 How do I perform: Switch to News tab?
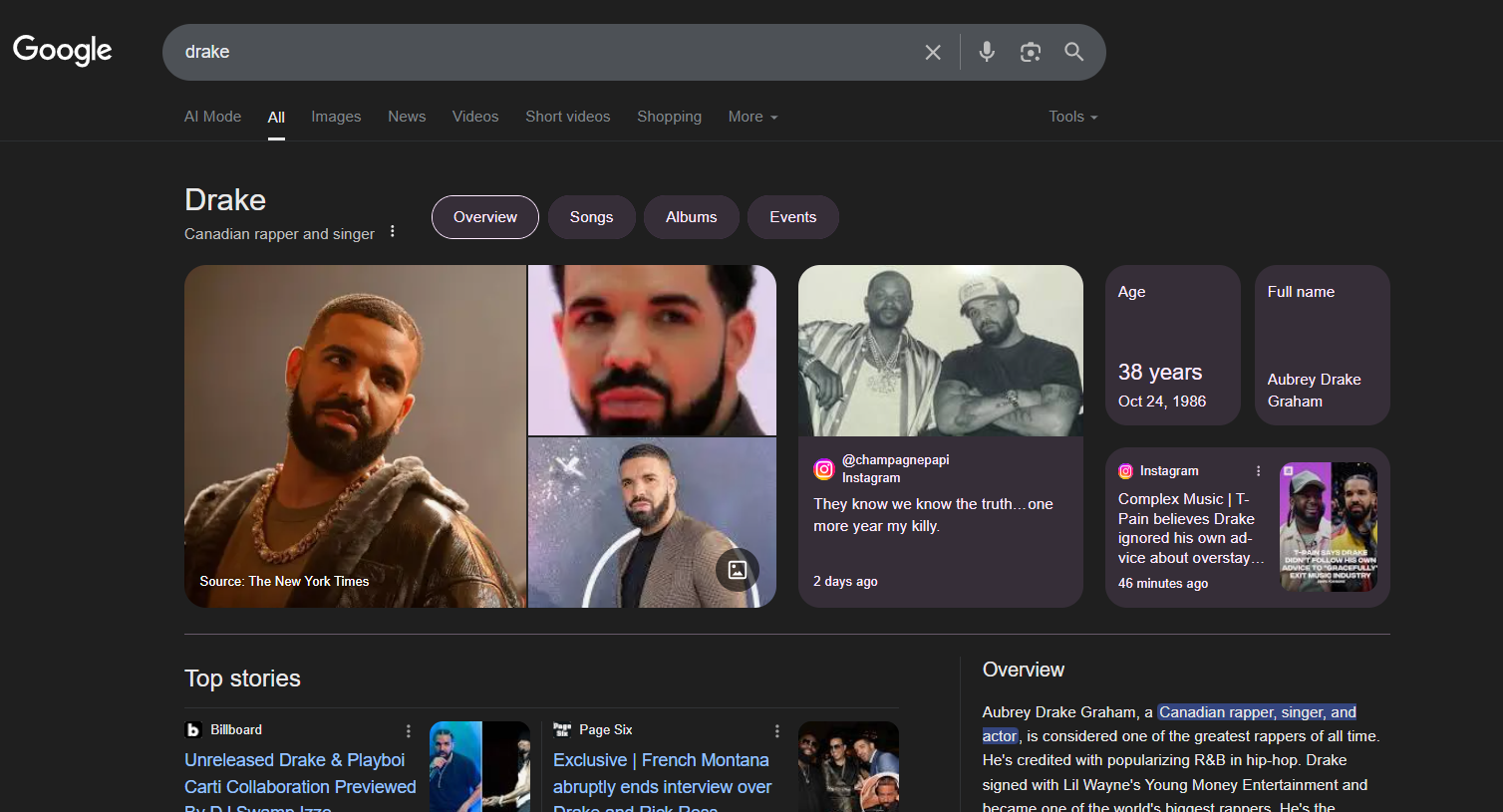[x=407, y=117]
